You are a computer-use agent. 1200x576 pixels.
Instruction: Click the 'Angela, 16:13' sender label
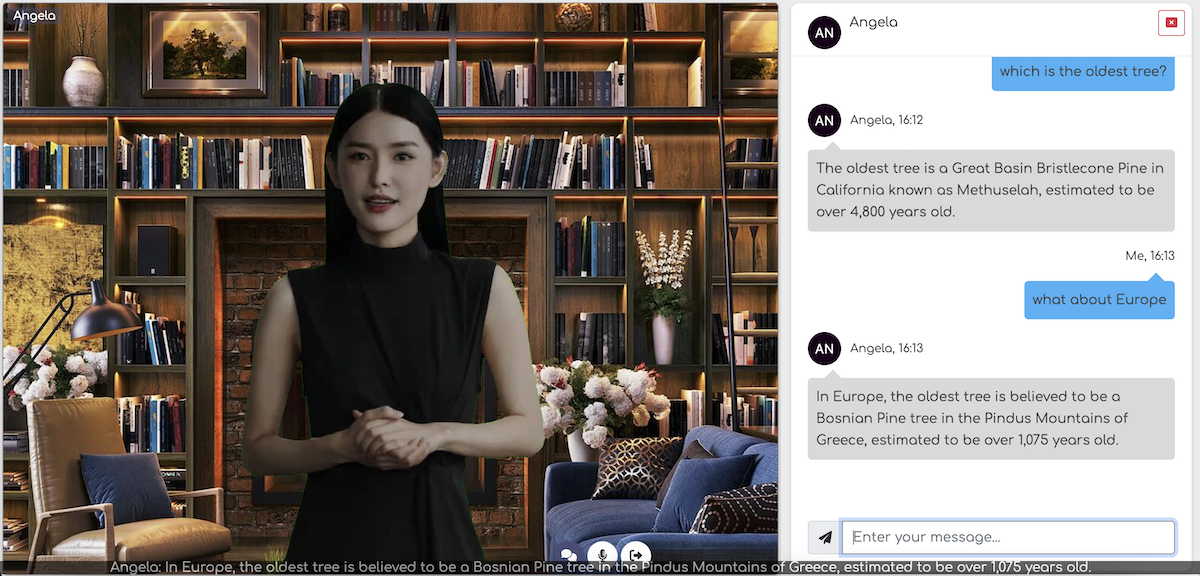(x=888, y=348)
